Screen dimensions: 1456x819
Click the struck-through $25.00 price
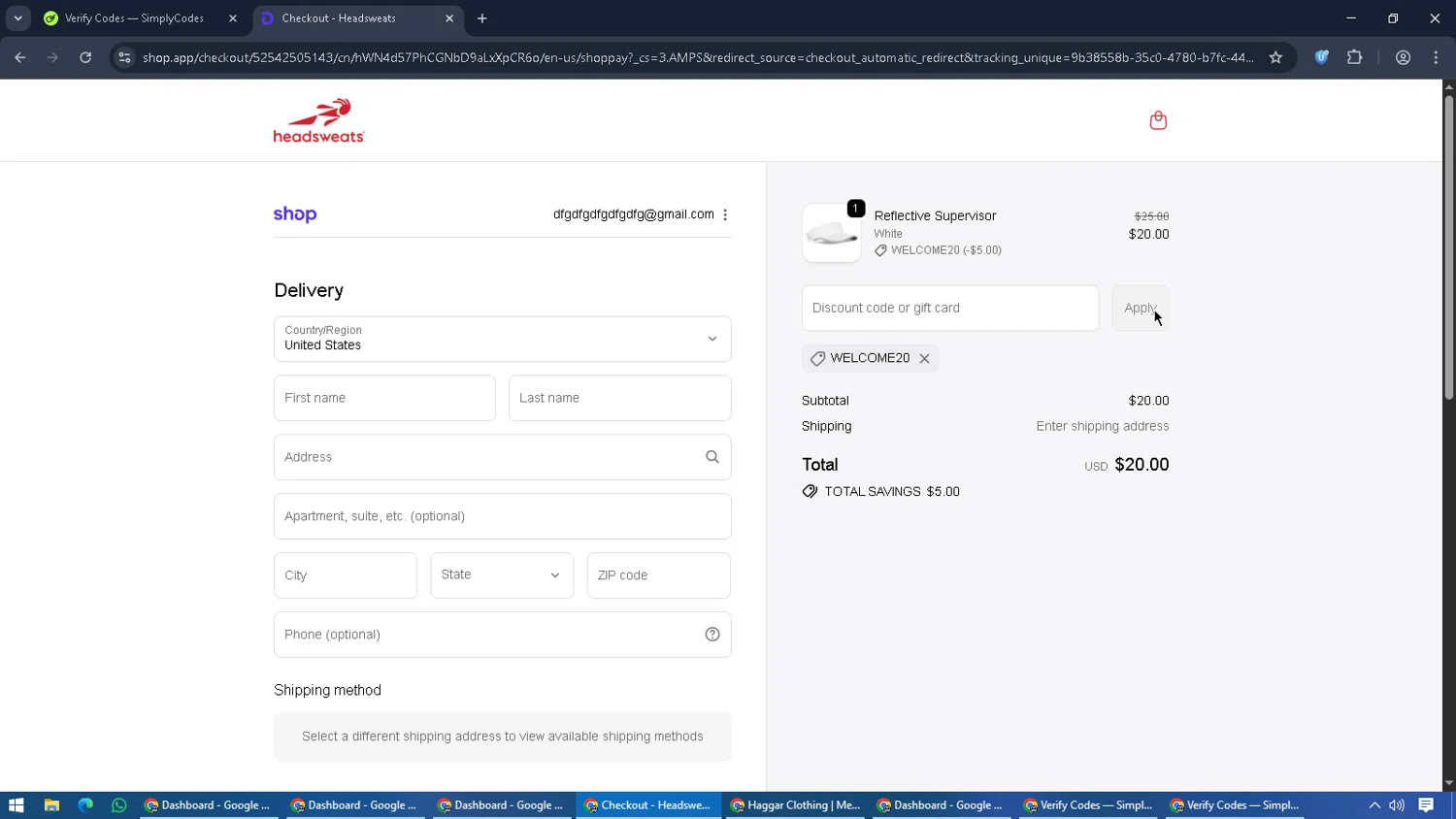1151,216
